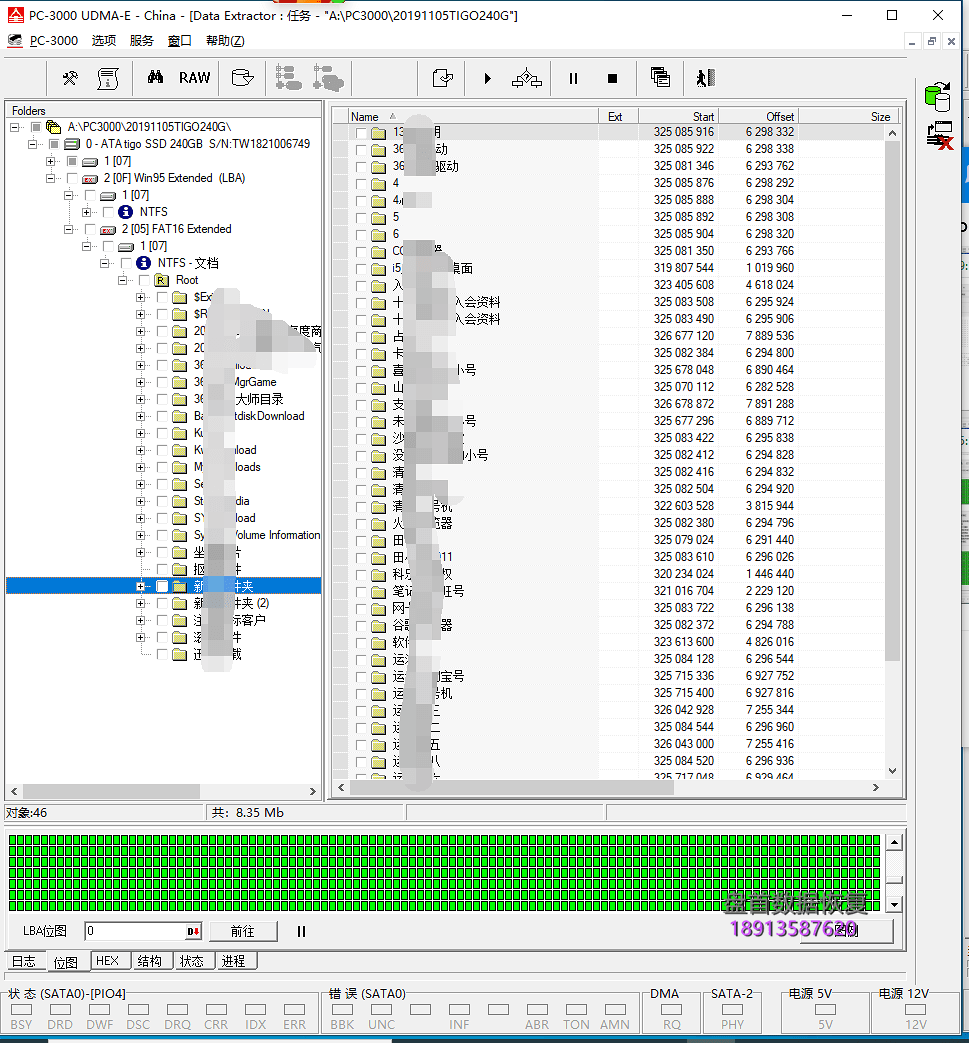Collapse the NTFS - 文档 node
This screenshot has width=969, height=1043.
[104, 263]
